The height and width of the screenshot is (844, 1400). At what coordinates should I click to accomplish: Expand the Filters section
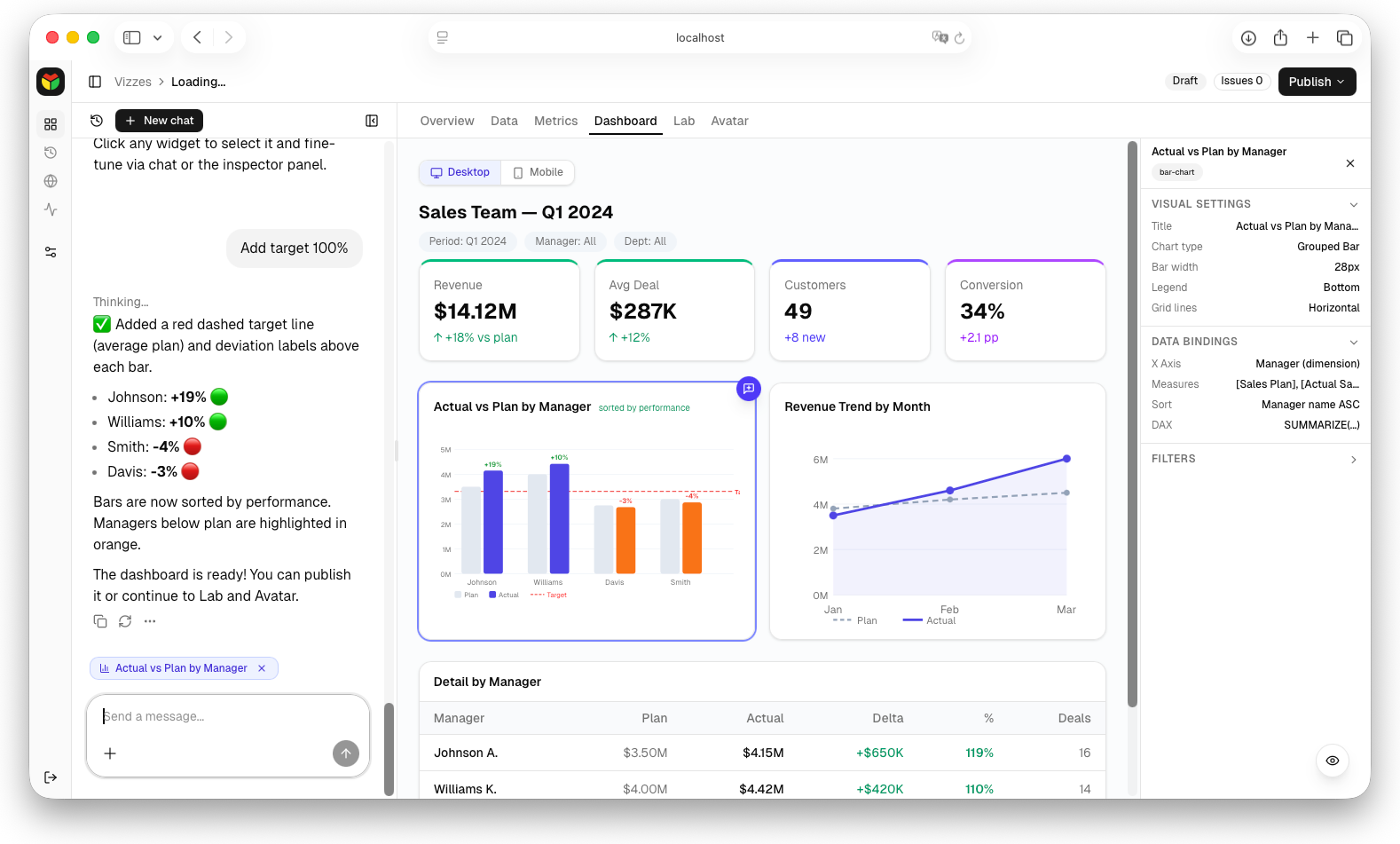pos(1353,460)
